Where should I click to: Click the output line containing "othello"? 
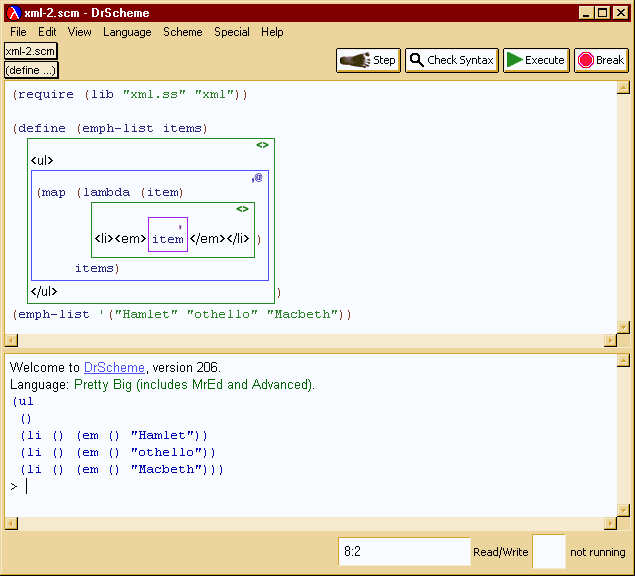118,452
